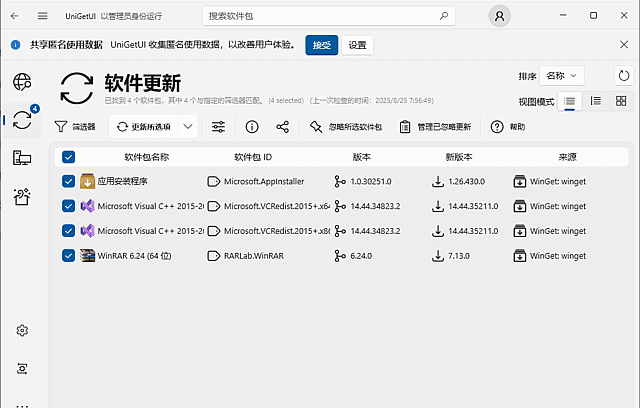Image resolution: width=640 pixels, height=408 pixels.
Task: Click the search magnifier icon
Action: 444,16
